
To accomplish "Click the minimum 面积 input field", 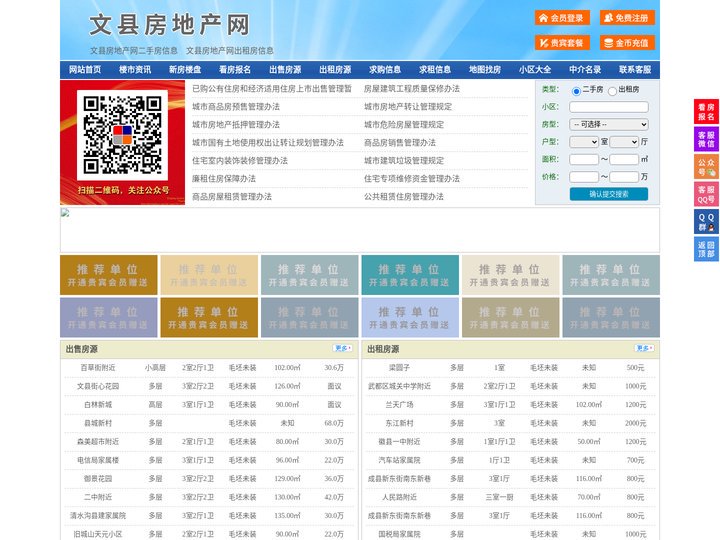I will point(584,159).
